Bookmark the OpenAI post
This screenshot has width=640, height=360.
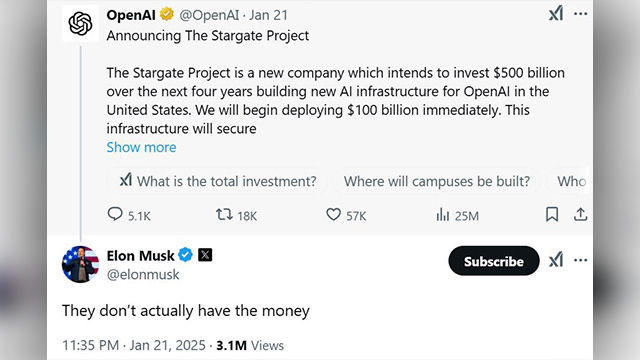point(552,214)
